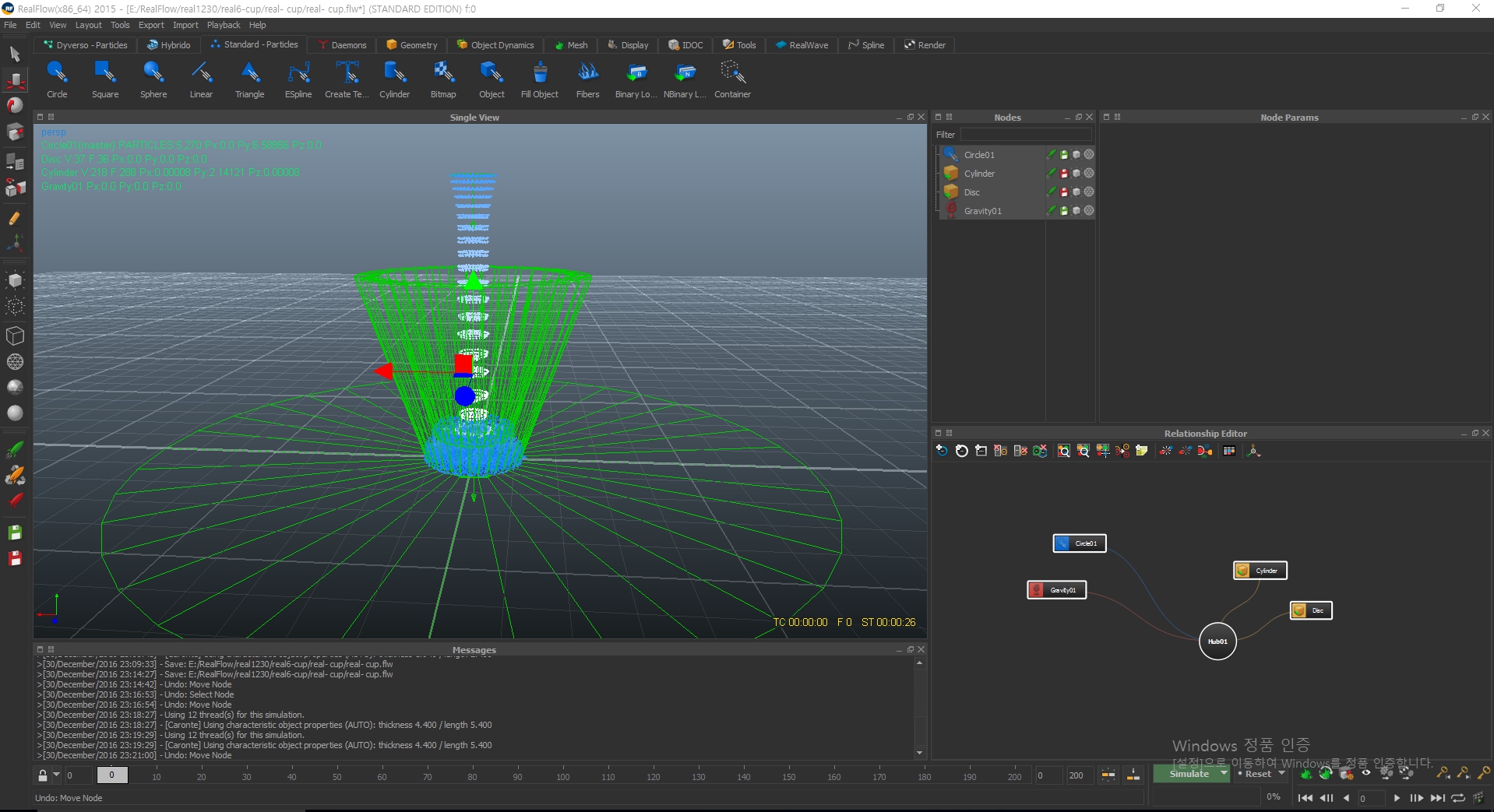Select the Binary Loader emitter tool
The width and height of the screenshot is (1494, 812).
(636, 80)
